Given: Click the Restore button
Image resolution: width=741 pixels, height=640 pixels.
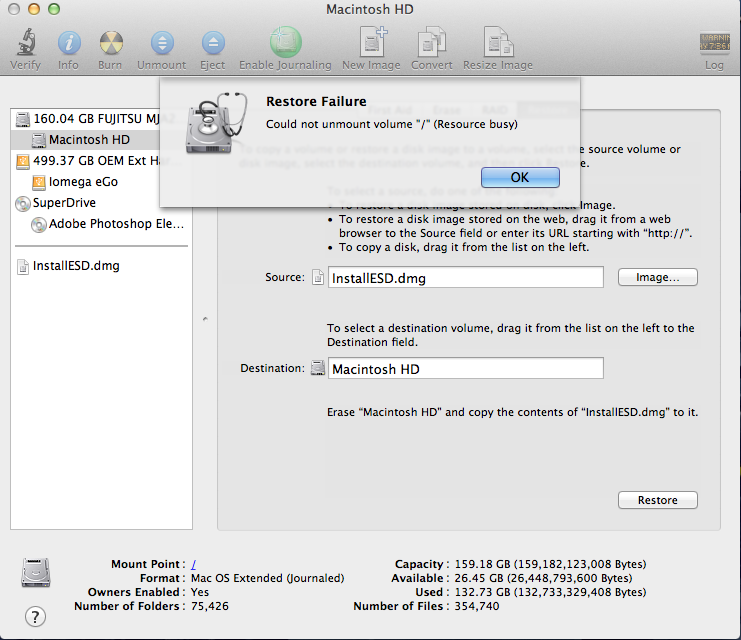Looking at the screenshot, I should [x=657, y=500].
